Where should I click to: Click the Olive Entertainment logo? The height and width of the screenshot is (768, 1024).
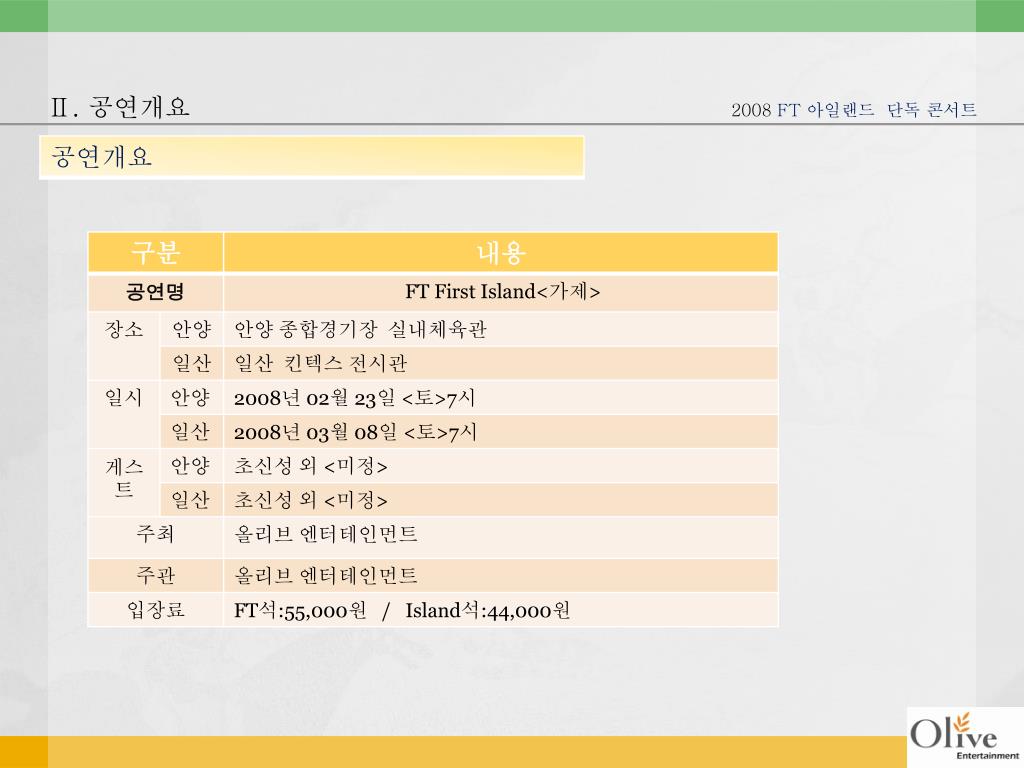pos(965,737)
